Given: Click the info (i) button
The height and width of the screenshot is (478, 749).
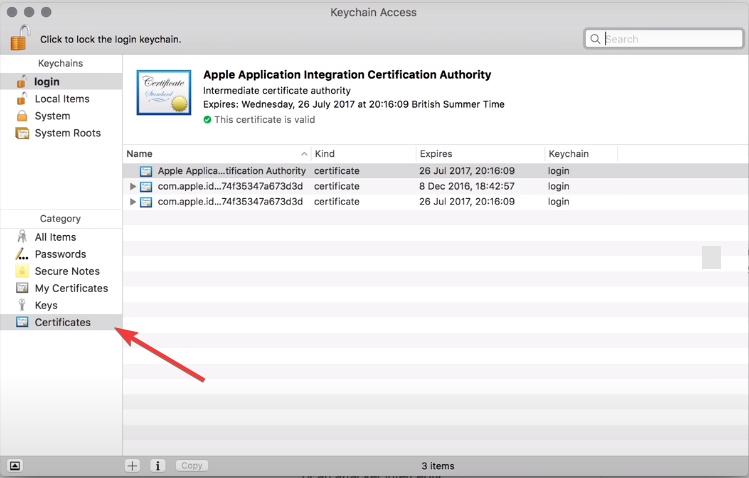Looking at the screenshot, I should click(158, 466).
